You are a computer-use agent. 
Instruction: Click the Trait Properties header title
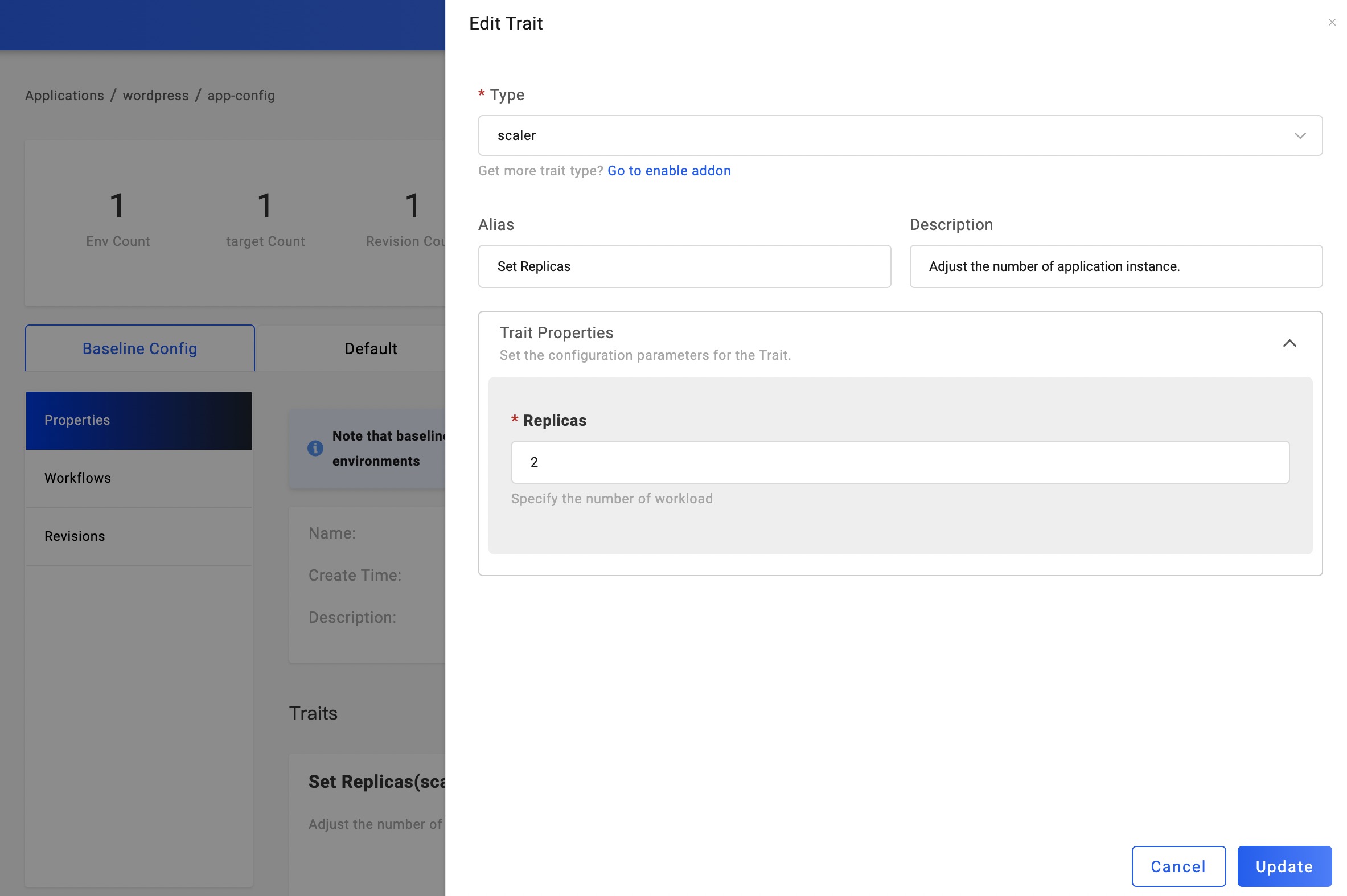point(556,332)
